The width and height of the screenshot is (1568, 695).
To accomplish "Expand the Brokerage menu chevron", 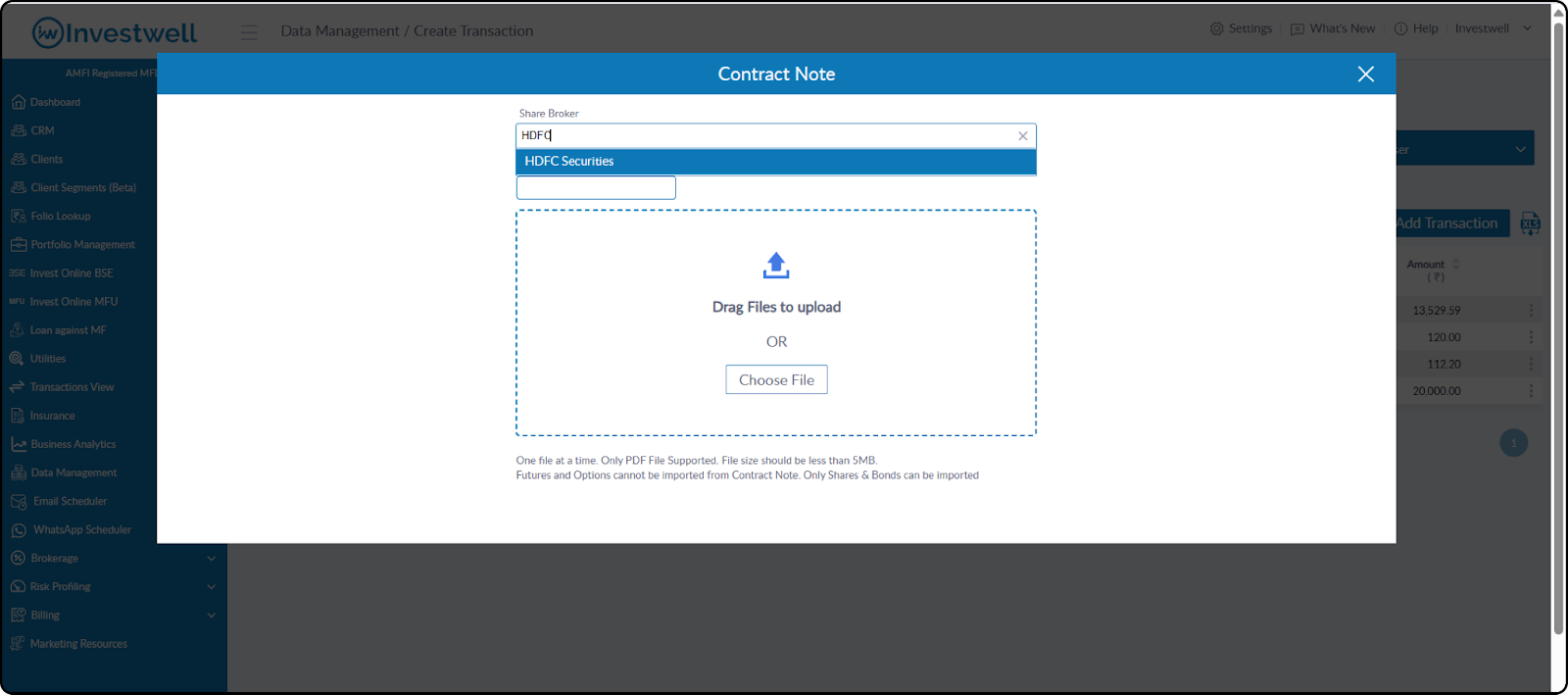I will [211, 558].
